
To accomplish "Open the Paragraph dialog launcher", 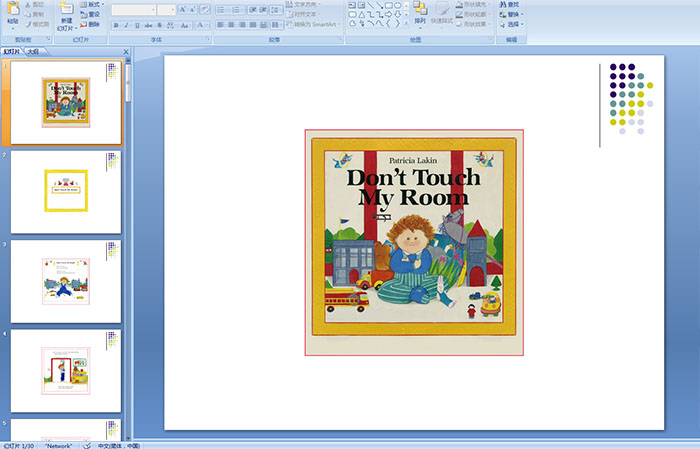I will click(x=340, y=39).
